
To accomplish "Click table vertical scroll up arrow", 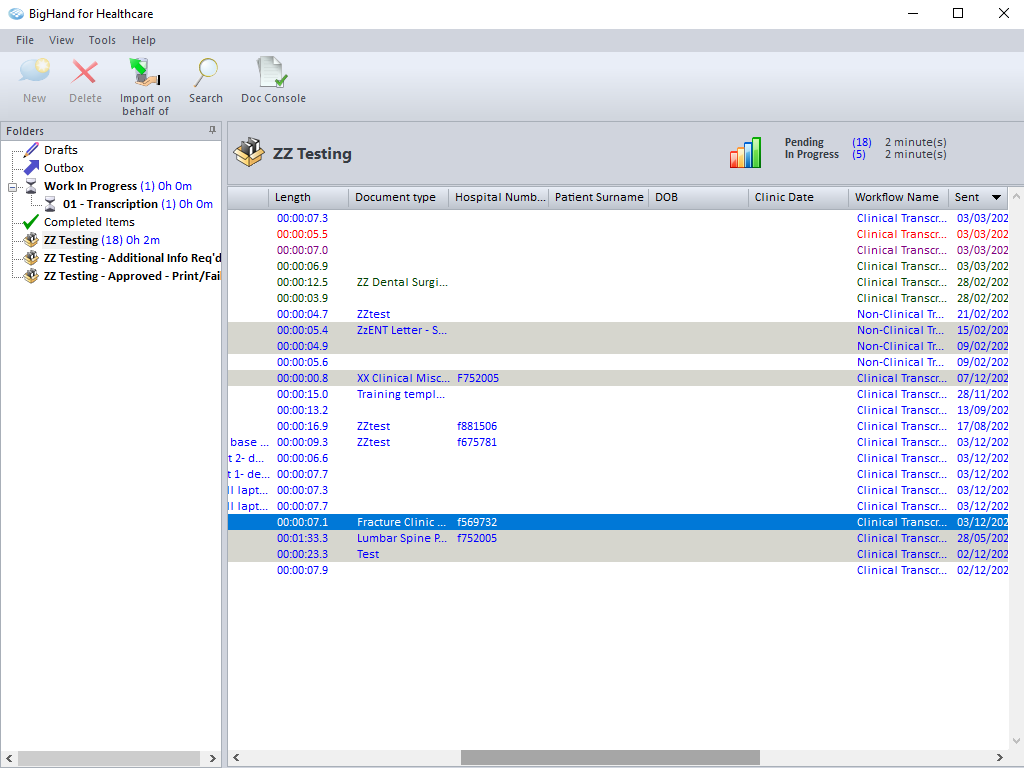I will pos(1016,196).
